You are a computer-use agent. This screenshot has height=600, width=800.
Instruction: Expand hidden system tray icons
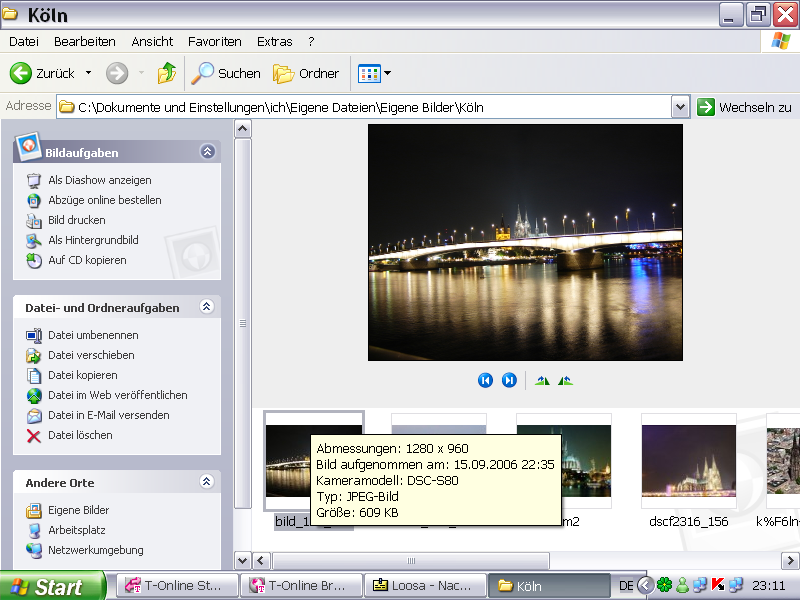pyautogui.click(x=645, y=585)
